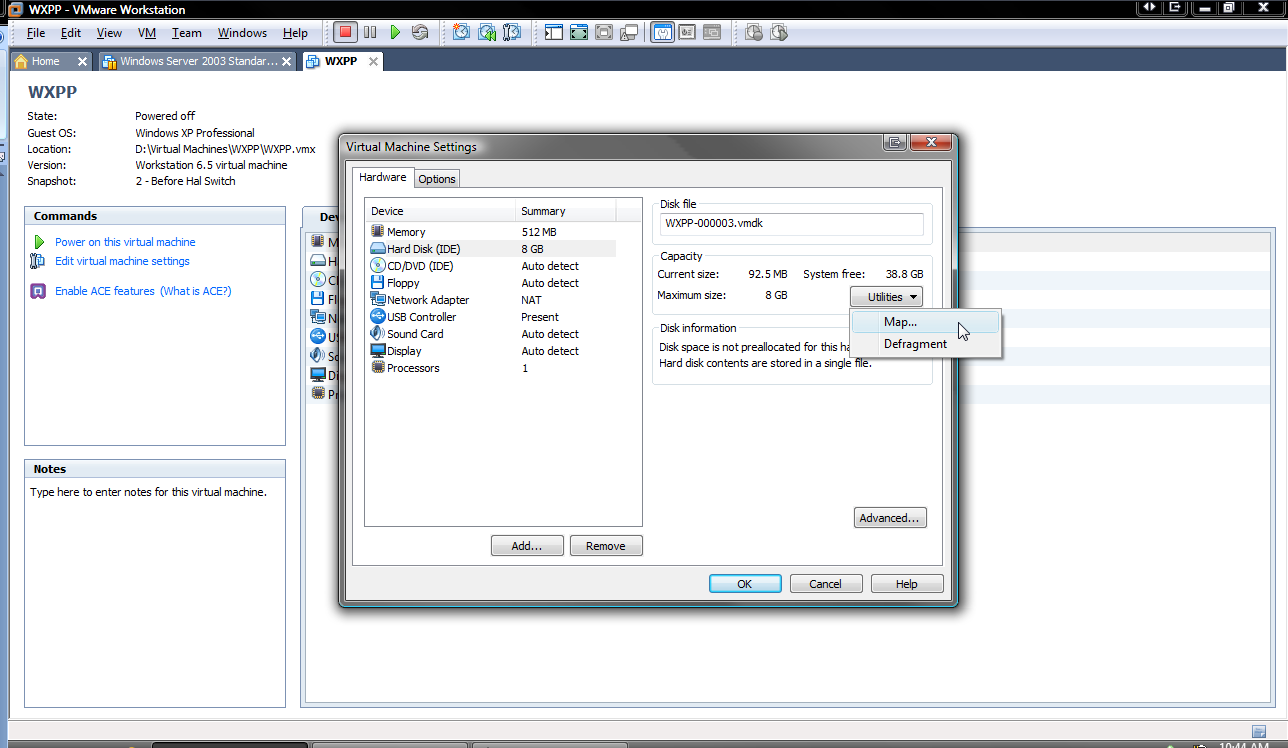Switch to the Options tab
Screen dimensions: 1288x748
437,179
